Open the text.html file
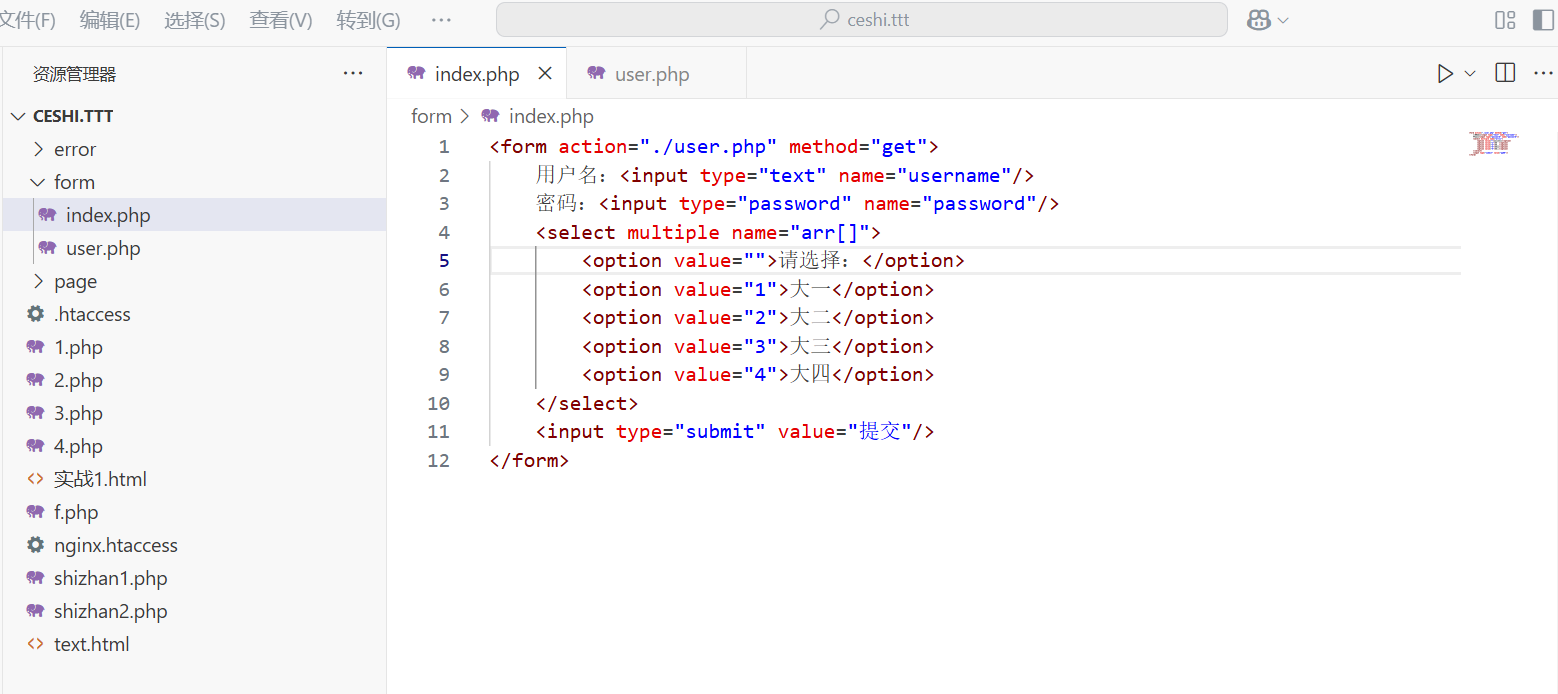 coord(194,644)
